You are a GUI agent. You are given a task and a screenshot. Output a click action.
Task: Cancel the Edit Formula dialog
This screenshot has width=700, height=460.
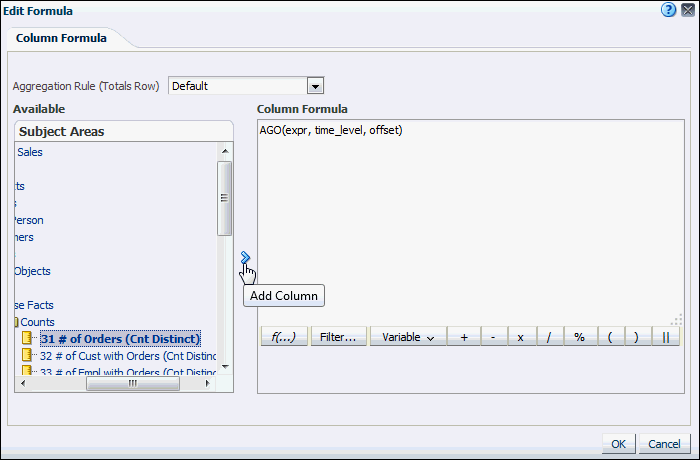[664, 444]
